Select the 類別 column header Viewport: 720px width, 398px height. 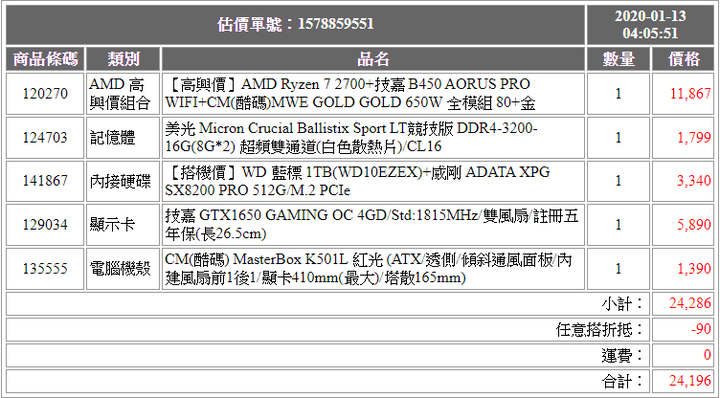point(123,59)
